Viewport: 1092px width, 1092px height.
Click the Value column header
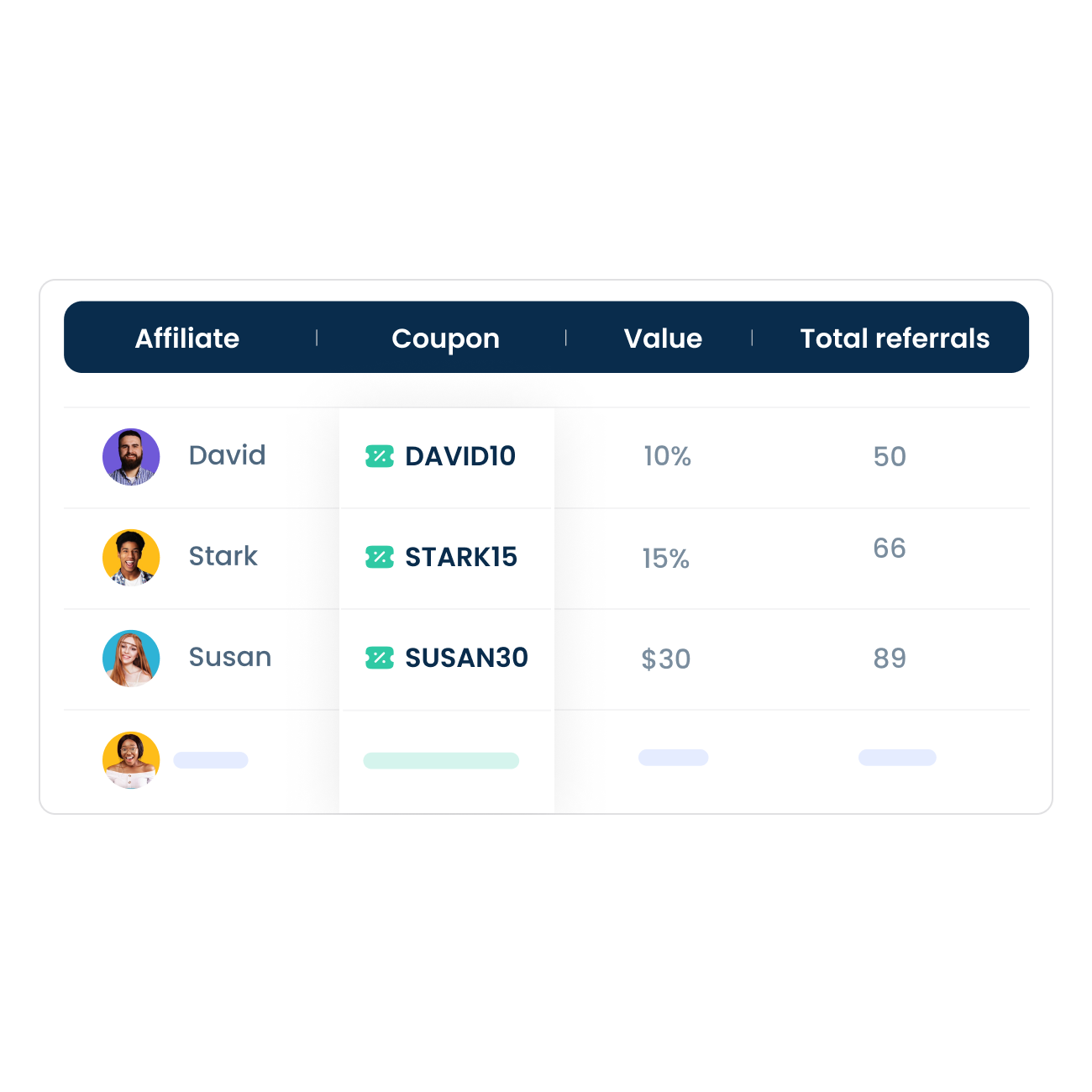(x=663, y=338)
